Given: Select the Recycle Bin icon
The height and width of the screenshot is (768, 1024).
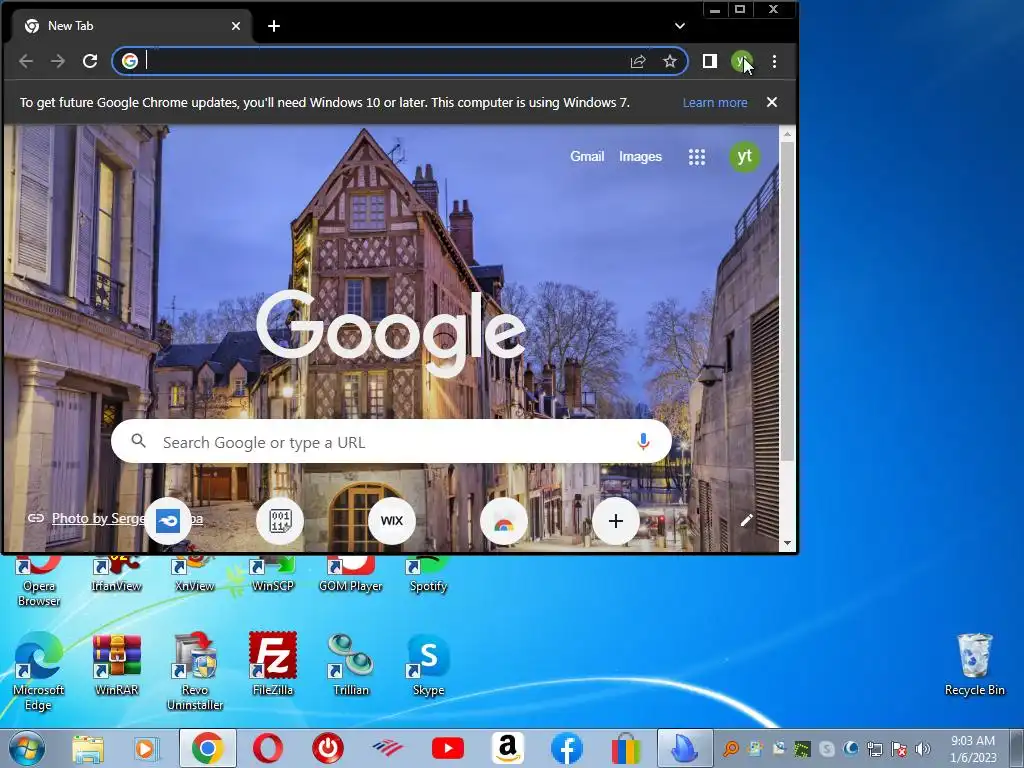Looking at the screenshot, I should (x=974, y=664).
